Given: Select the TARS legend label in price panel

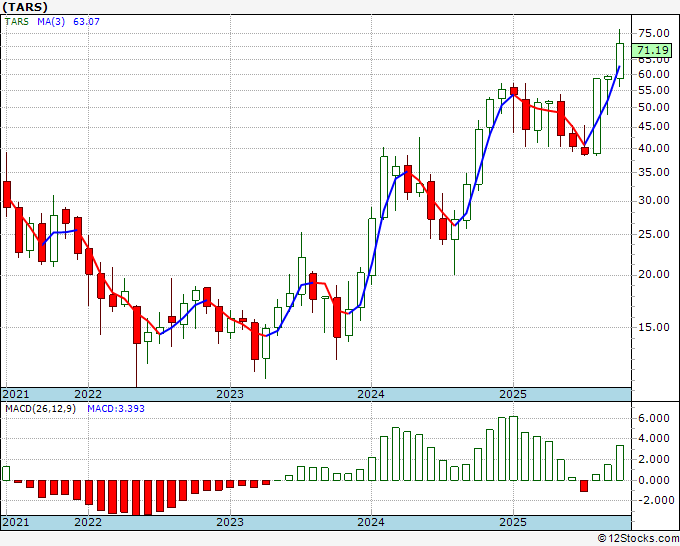Looking at the screenshot, I should coord(17,21).
